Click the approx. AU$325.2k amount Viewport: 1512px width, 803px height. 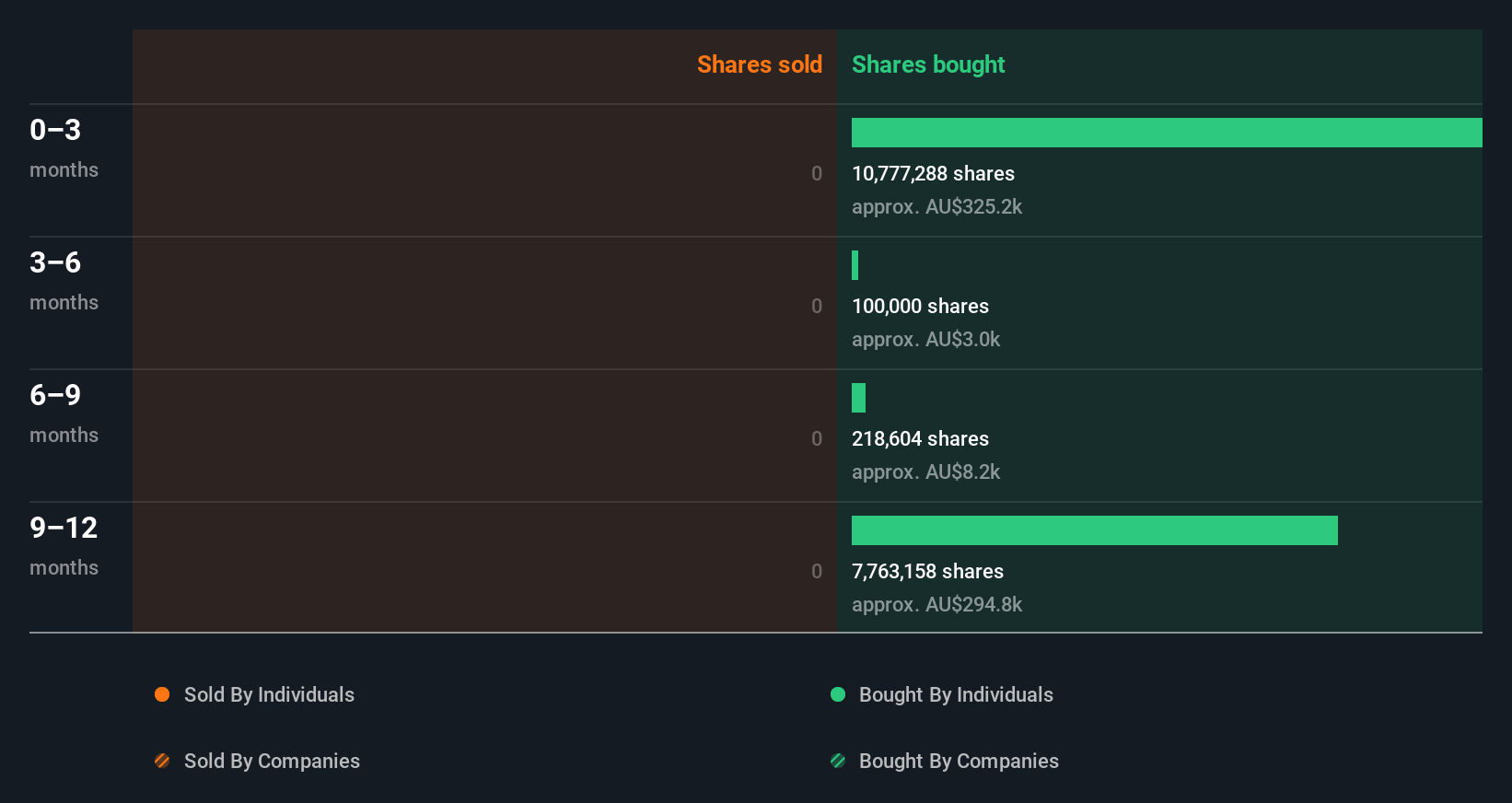(x=936, y=206)
